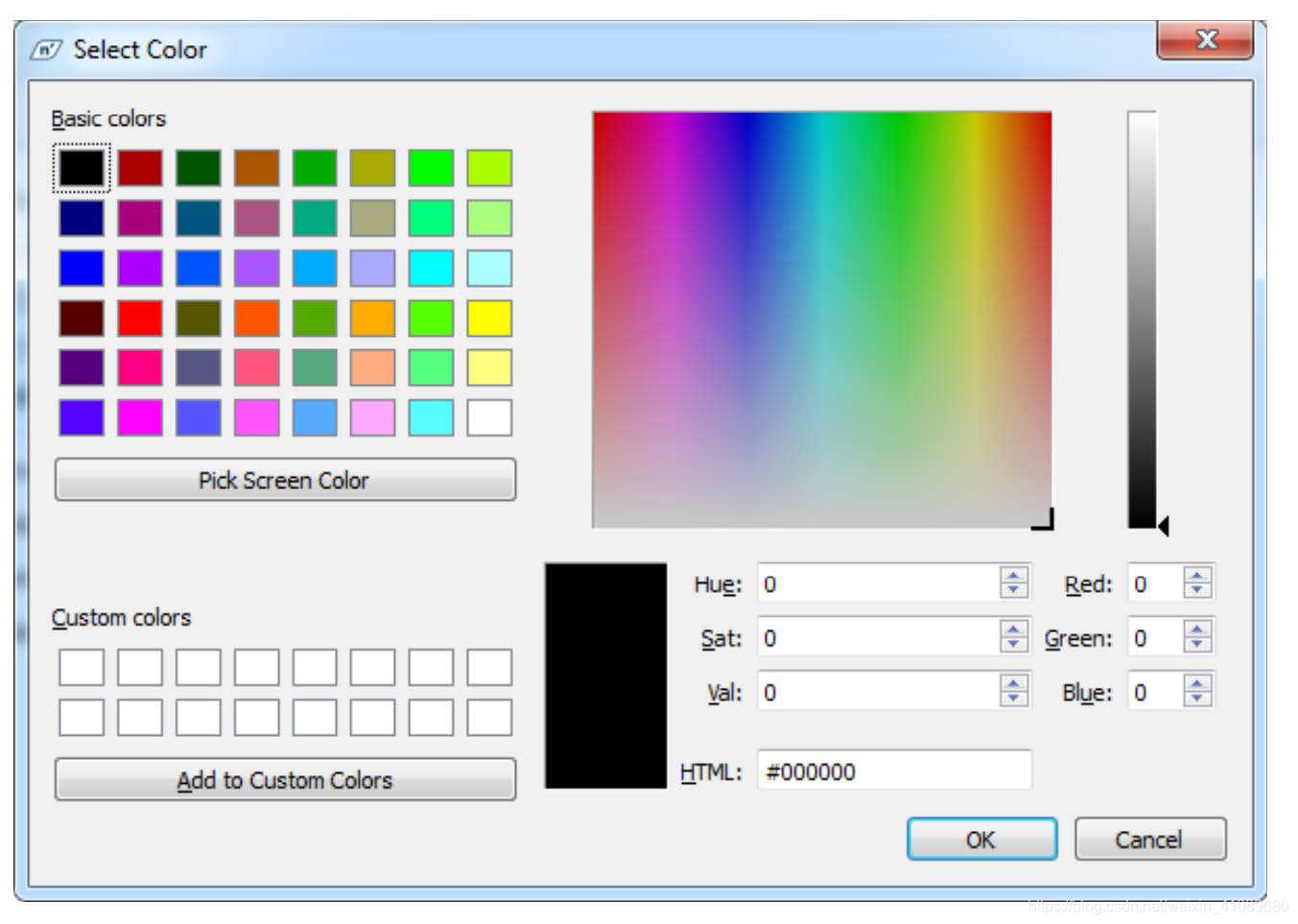
Task: Choose the cyan basic color swatch
Action: [x=433, y=416]
